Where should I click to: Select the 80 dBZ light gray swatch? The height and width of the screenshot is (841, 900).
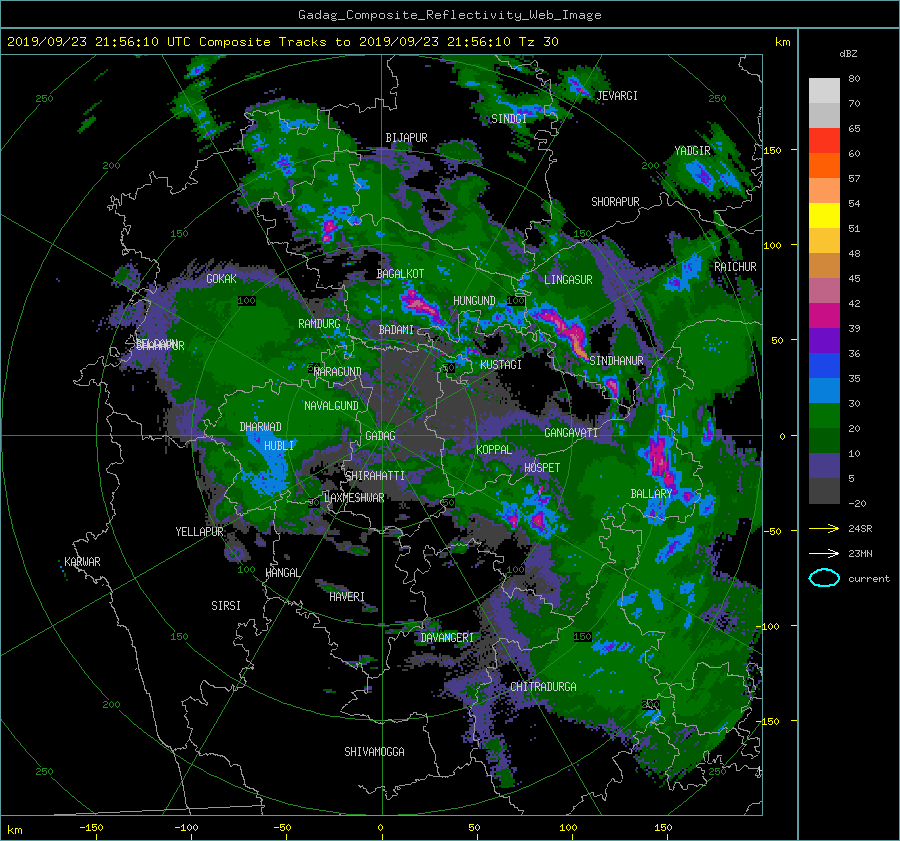point(824,90)
